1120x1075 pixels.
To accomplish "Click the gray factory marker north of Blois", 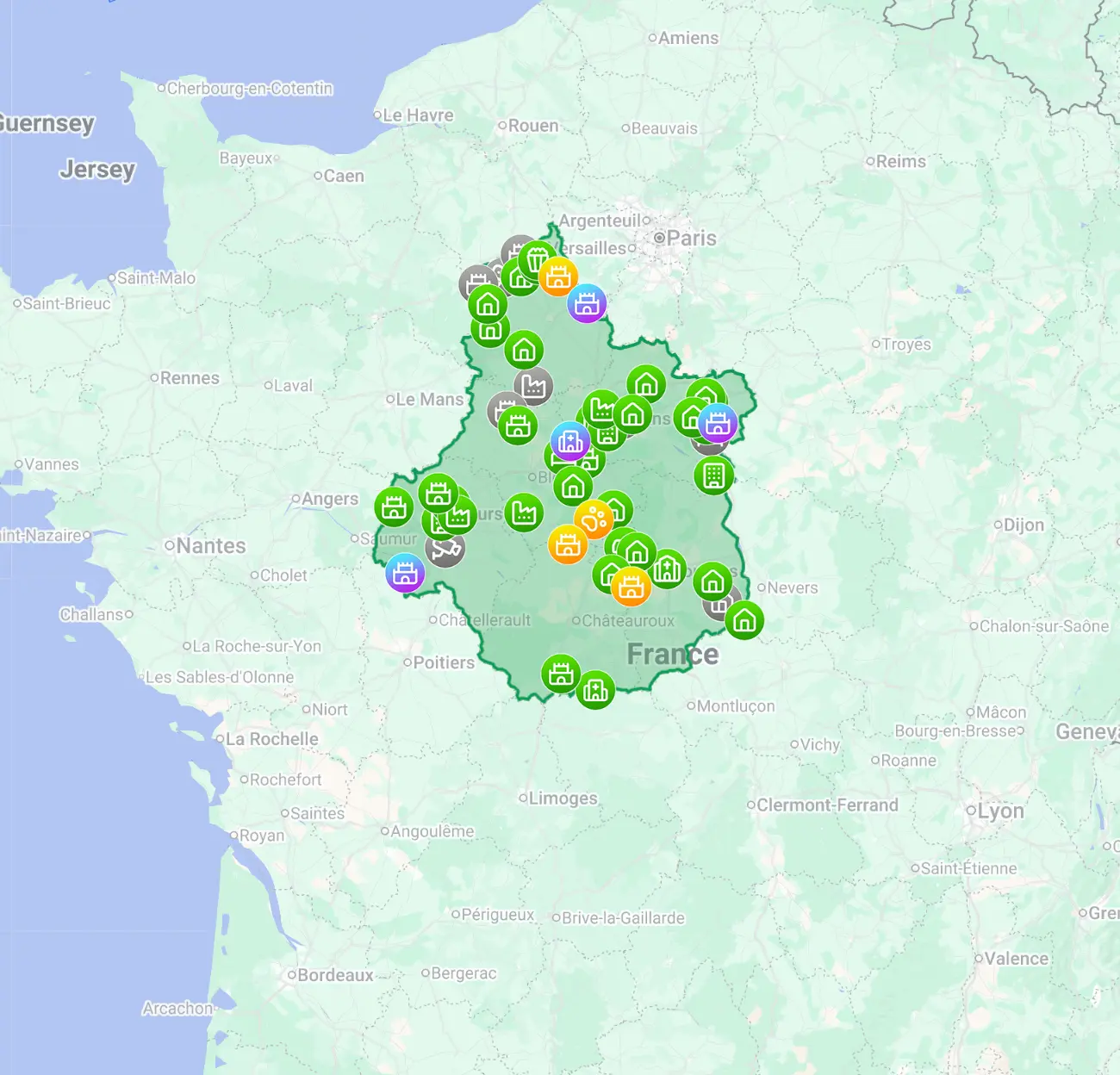I will coord(532,386).
